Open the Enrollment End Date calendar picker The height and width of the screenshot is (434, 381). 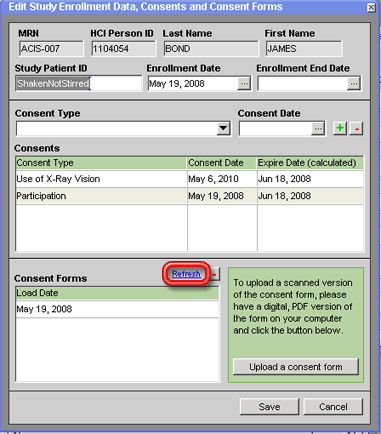click(x=354, y=84)
